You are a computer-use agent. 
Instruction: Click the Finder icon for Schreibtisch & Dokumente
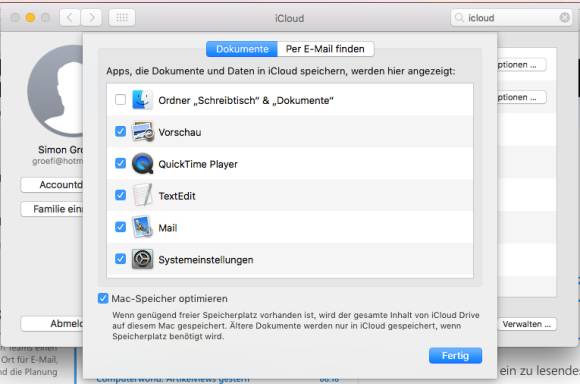click(142, 100)
